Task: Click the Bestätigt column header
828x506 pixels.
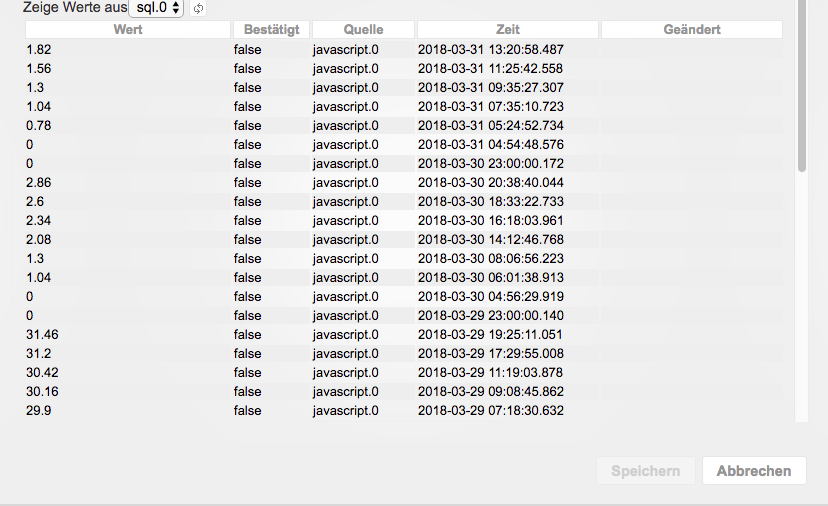Action: click(x=271, y=30)
